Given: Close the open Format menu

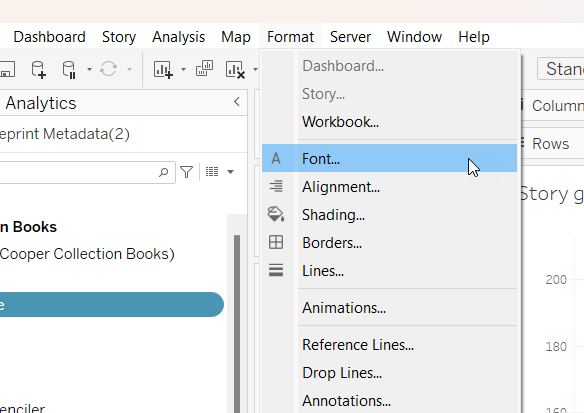Looking at the screenshot, I should pyautogui.click(x=290, y=37).
